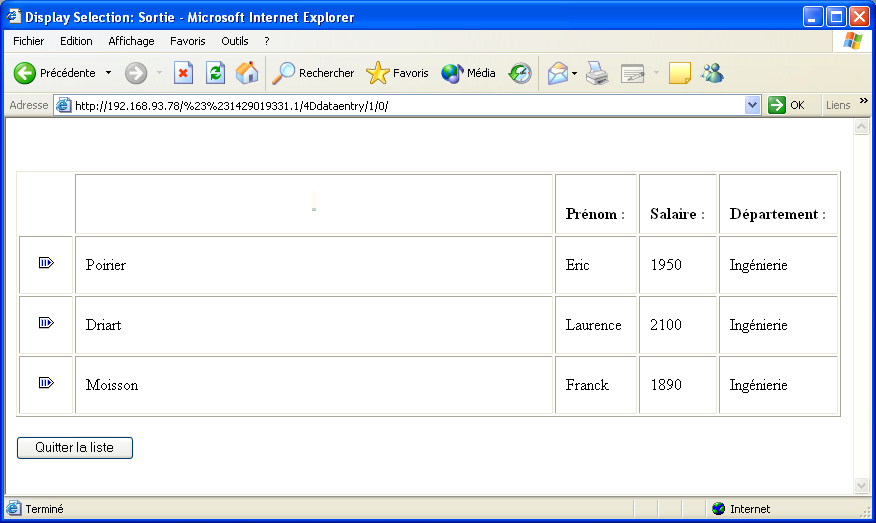
Task: Click the Stop loading toolbar icon
Action: pos(183,73)
